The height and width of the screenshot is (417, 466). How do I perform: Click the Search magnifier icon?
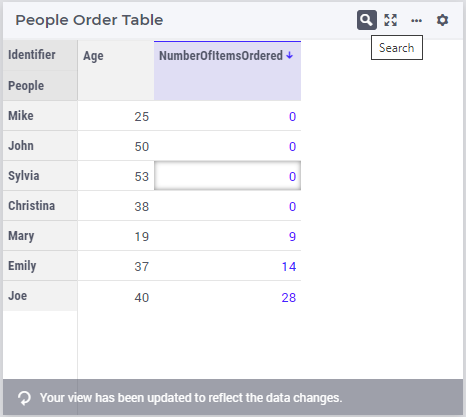point(367,20)
